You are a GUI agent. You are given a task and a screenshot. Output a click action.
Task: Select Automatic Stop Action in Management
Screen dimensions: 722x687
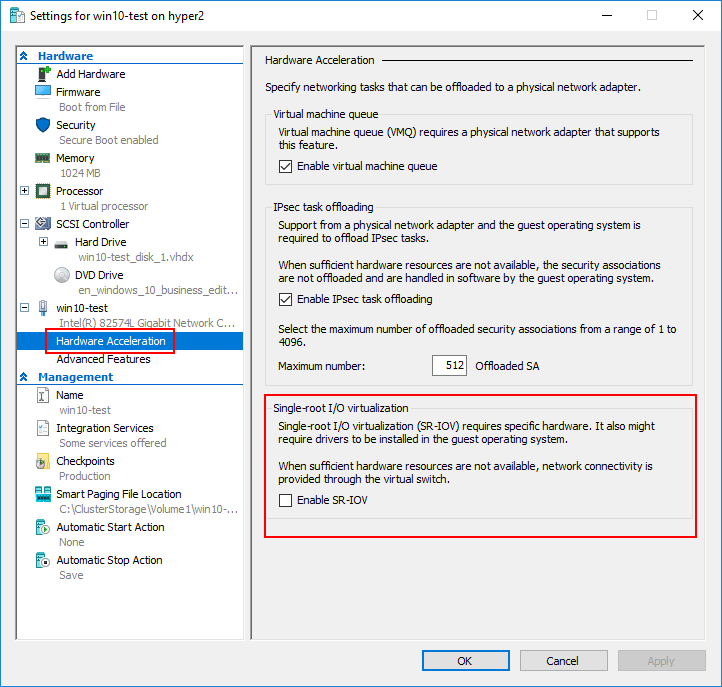[109, 560]
